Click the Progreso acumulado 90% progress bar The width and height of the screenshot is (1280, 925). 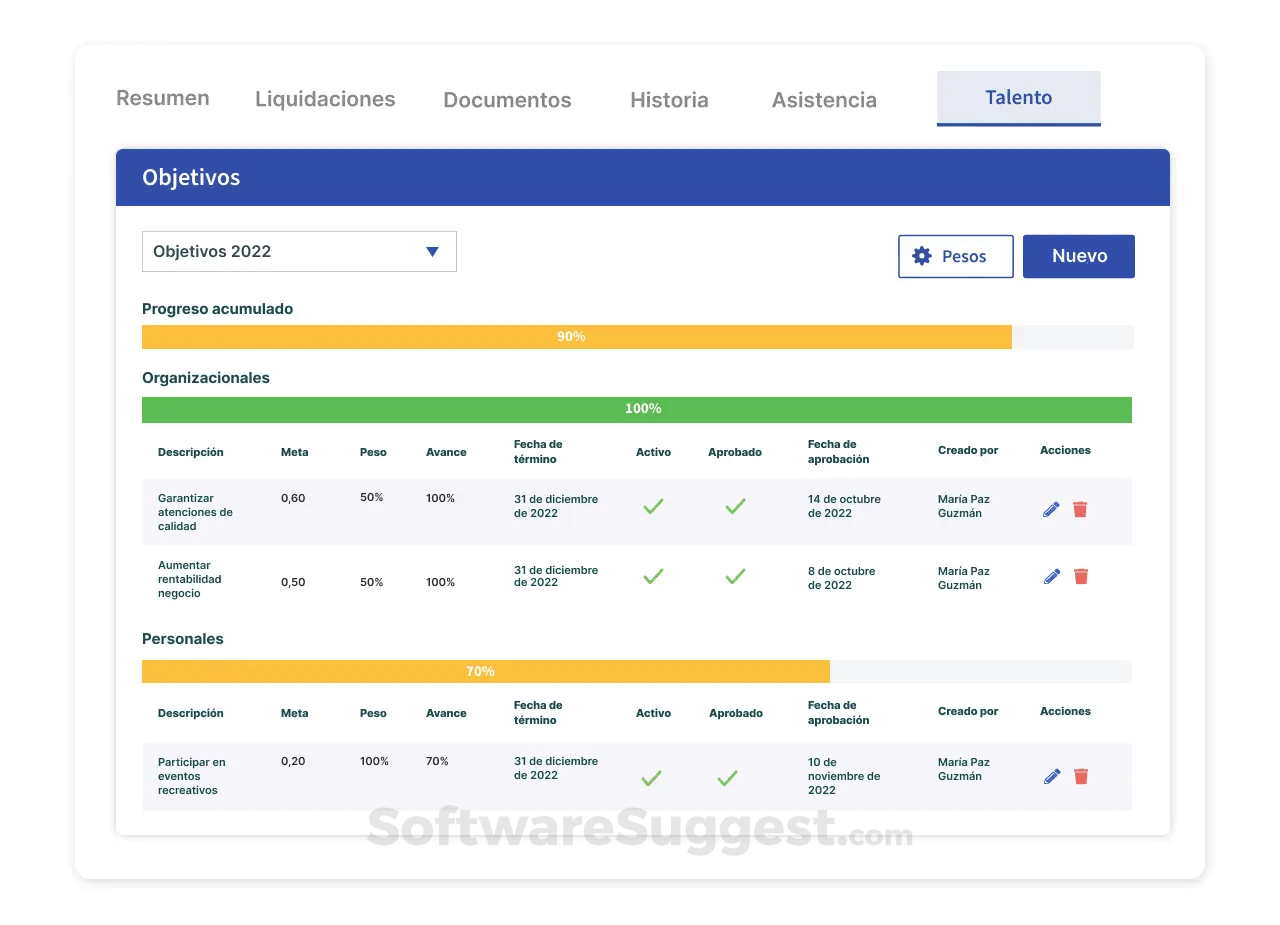coord(638,337)
